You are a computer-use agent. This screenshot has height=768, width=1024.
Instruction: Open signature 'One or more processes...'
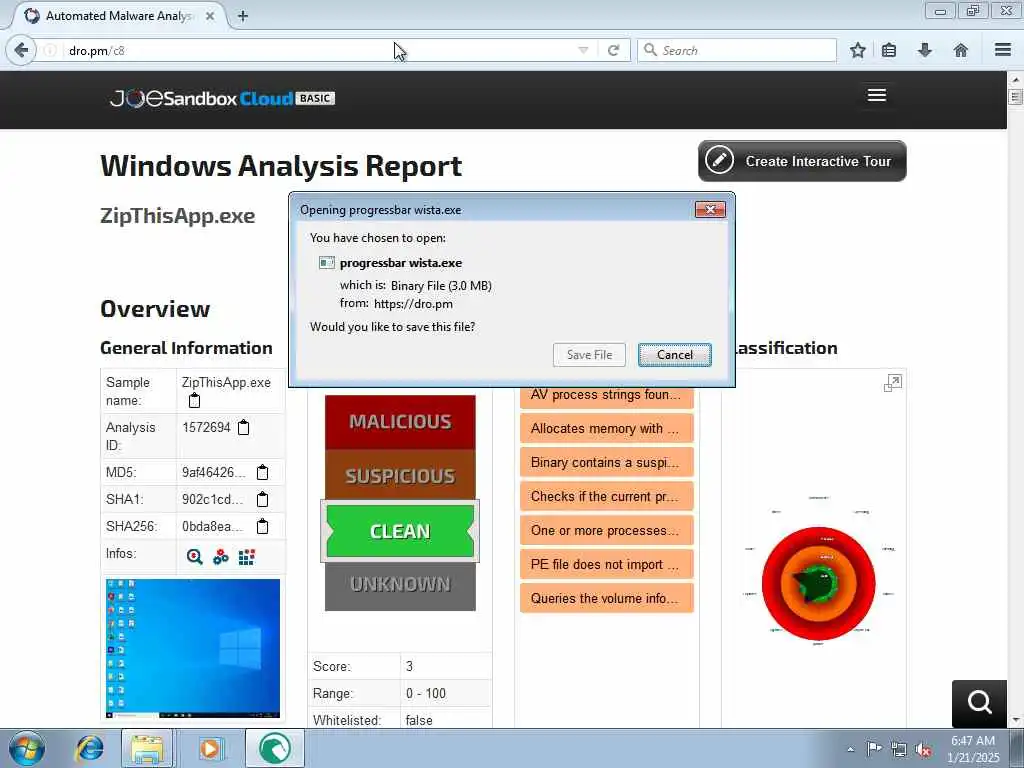tap(607, 530)
